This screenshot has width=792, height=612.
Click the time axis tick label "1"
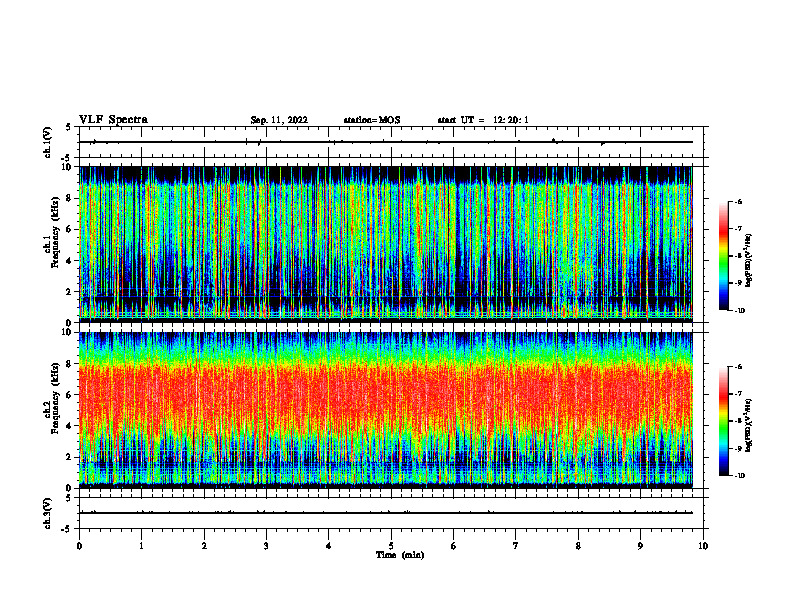(141, 546)
